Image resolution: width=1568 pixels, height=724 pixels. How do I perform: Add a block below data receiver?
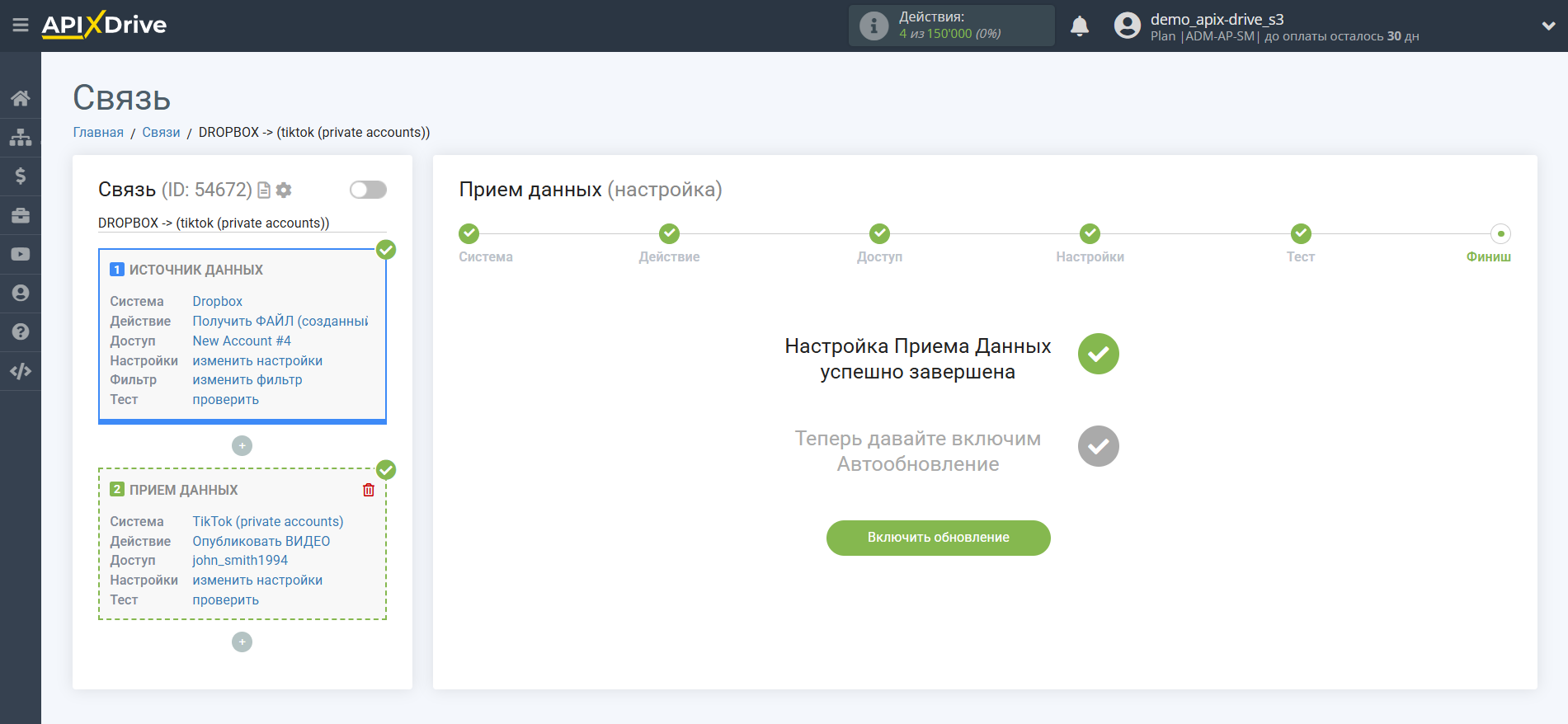[242, 642]
